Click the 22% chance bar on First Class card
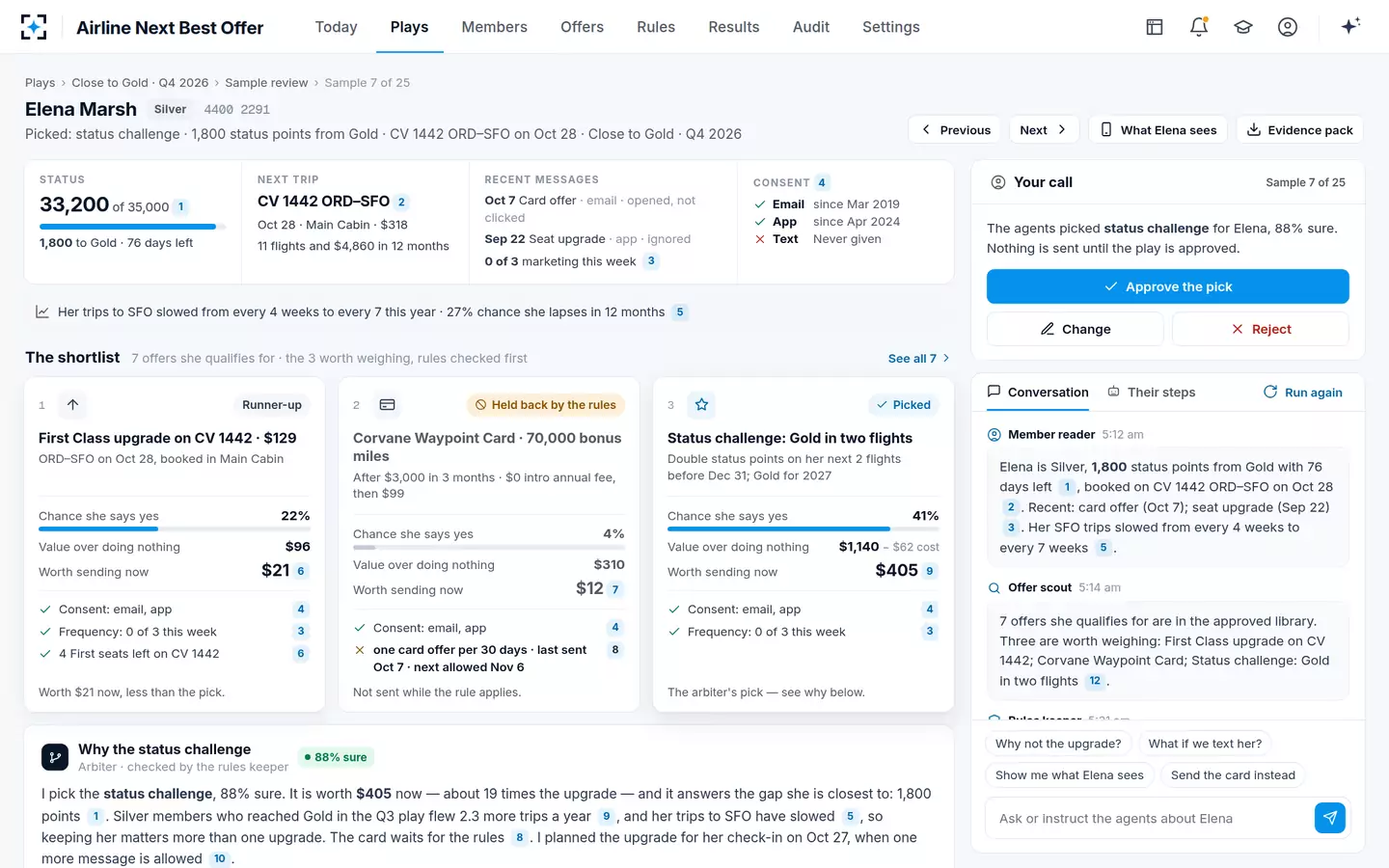 click(174, 529)
